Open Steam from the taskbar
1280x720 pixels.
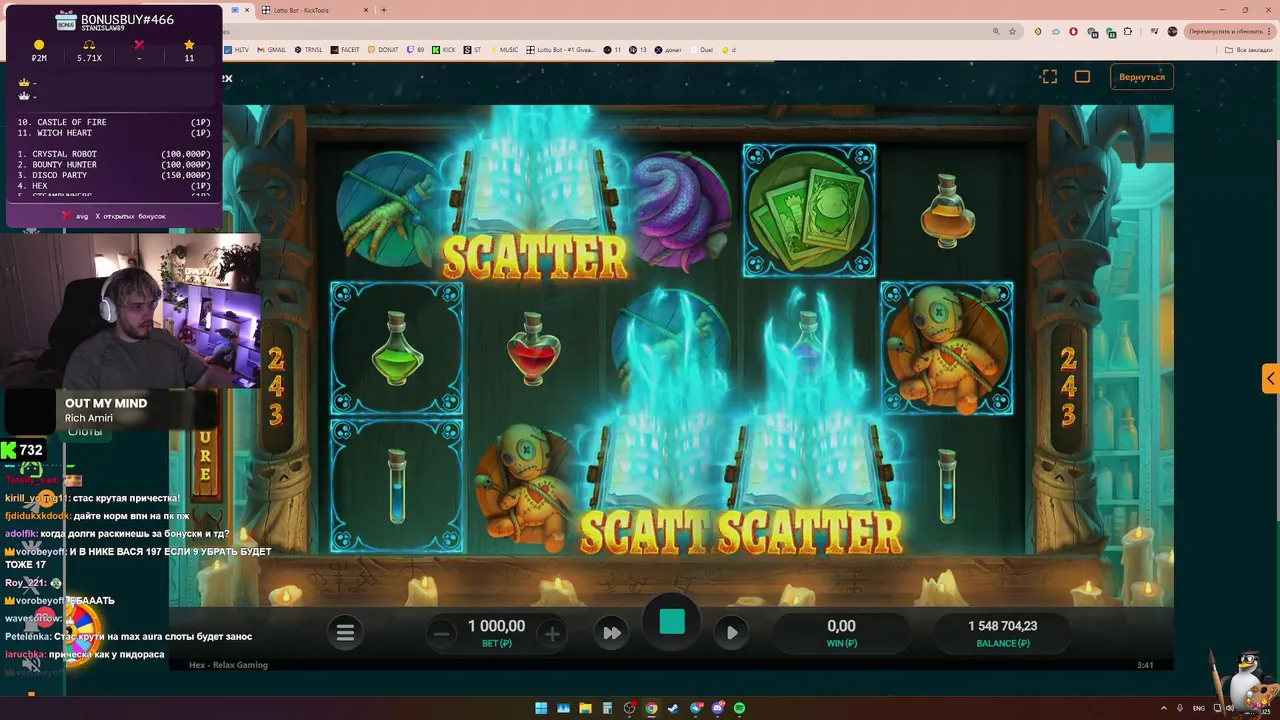click(673, 708)
